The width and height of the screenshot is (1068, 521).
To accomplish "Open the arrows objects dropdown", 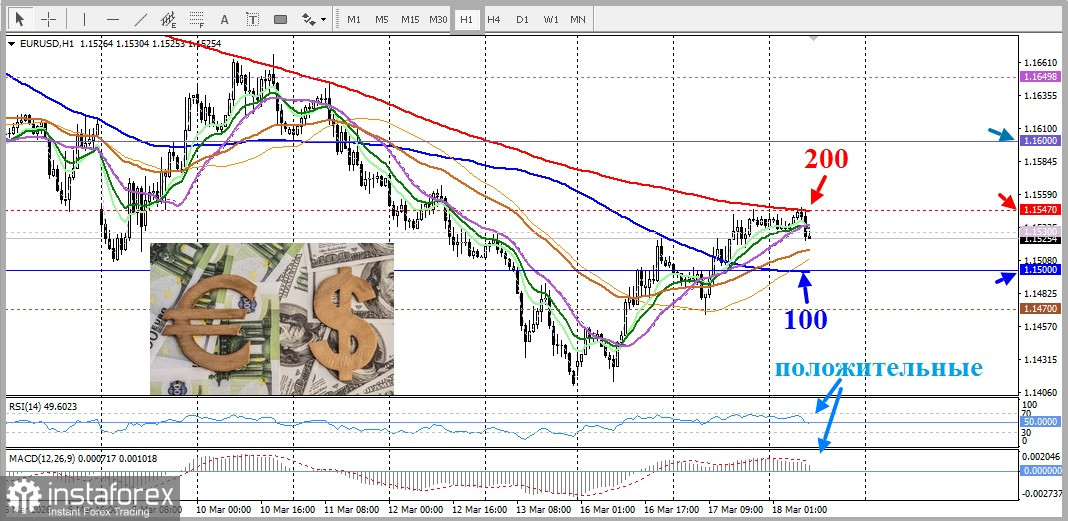I will pos(314,19).
